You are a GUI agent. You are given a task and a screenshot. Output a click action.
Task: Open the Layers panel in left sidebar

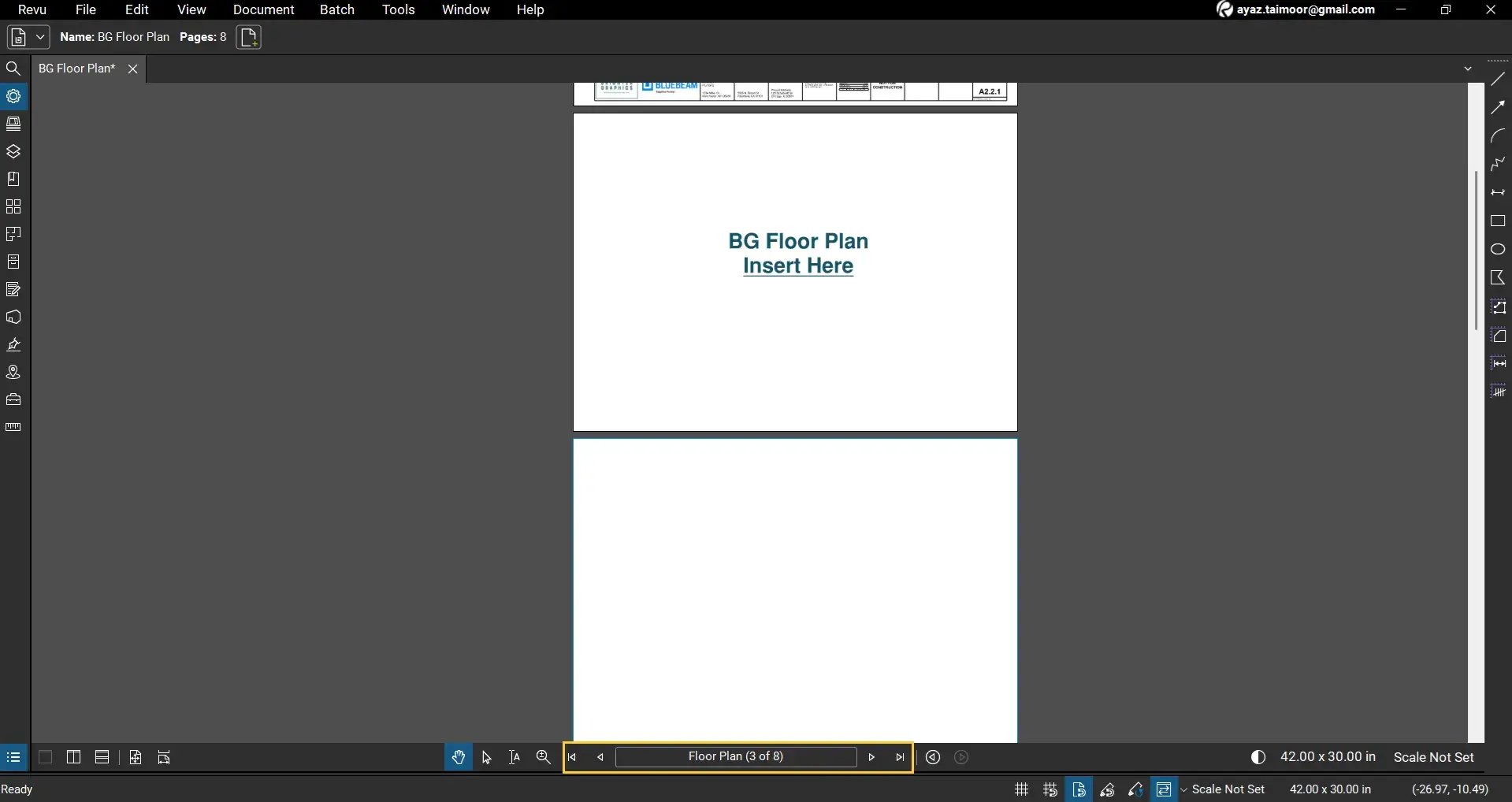(x=13, y=151)
